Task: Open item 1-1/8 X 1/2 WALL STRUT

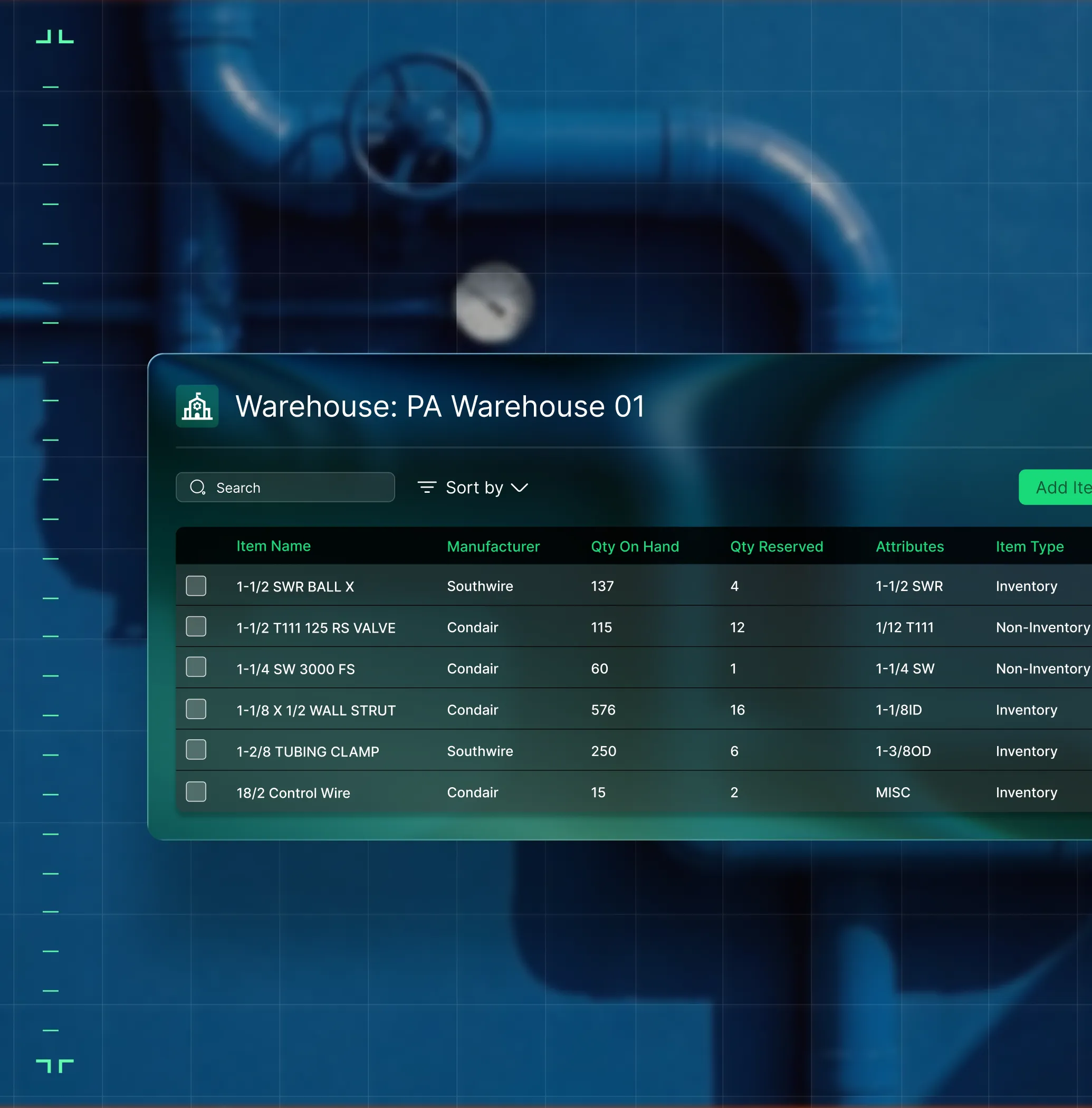Action: point(316,711)
